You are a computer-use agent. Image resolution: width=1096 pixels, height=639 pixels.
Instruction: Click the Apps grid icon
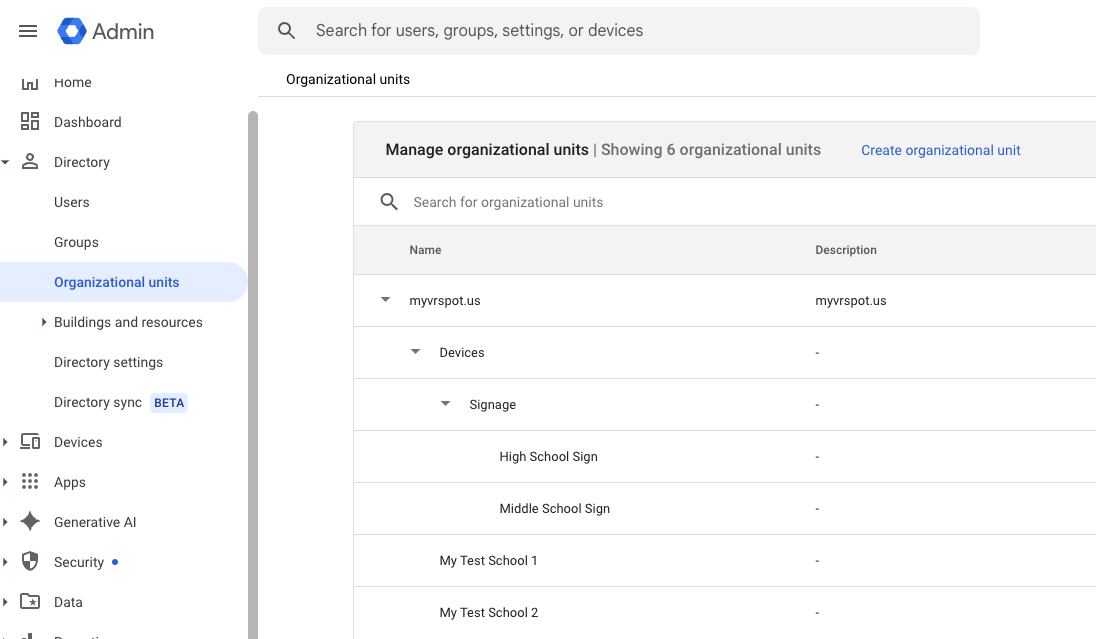(x=30, y=482)
